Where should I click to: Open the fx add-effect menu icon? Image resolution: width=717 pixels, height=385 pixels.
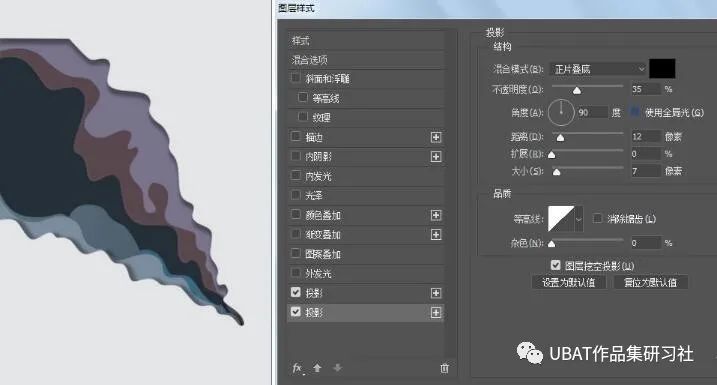tap(298, 368)
